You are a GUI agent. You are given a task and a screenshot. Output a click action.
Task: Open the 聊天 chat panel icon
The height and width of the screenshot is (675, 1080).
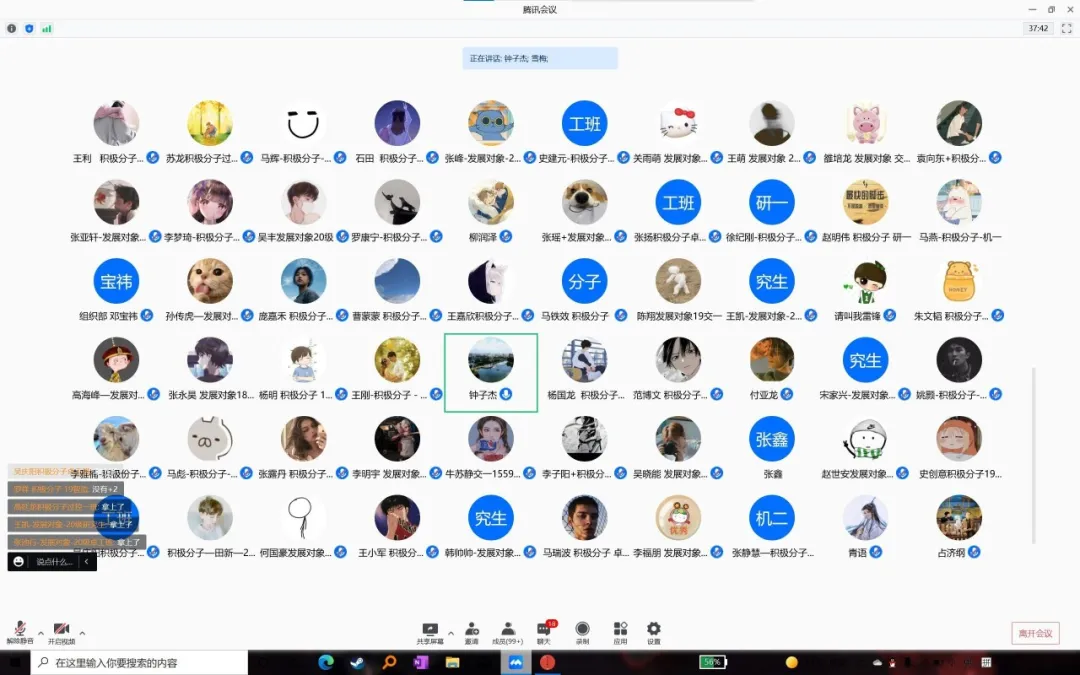(x=544, y=631)
